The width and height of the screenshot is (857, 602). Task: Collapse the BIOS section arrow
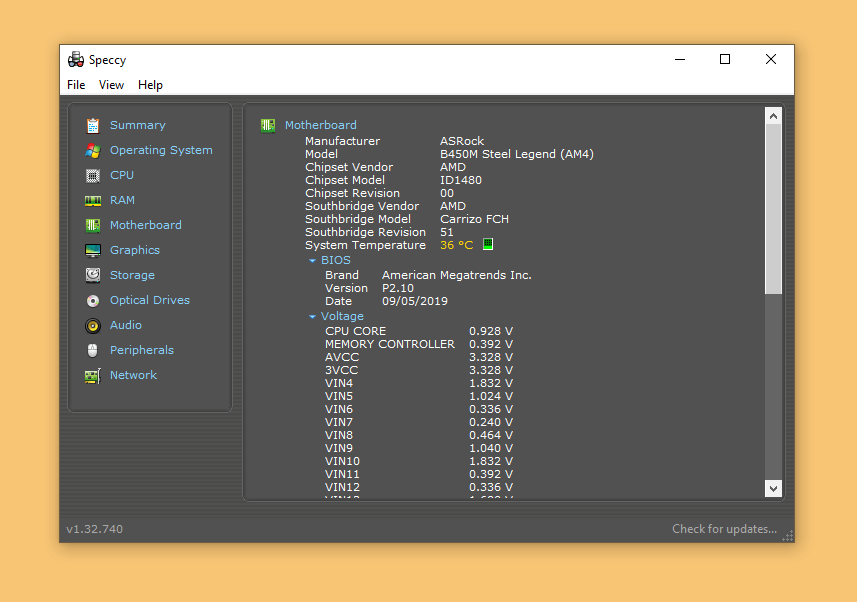pyautogui.click(x=312, y=261)
